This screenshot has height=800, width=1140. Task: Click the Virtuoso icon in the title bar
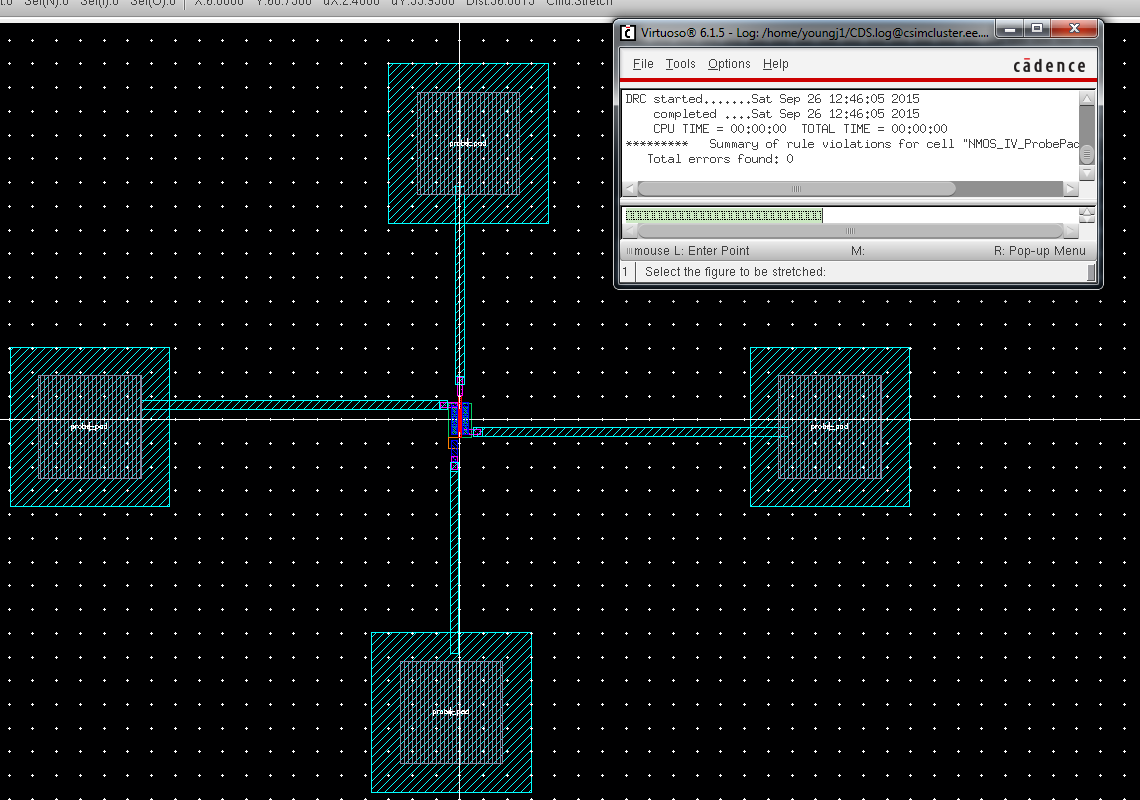click(x=629, y=30)
